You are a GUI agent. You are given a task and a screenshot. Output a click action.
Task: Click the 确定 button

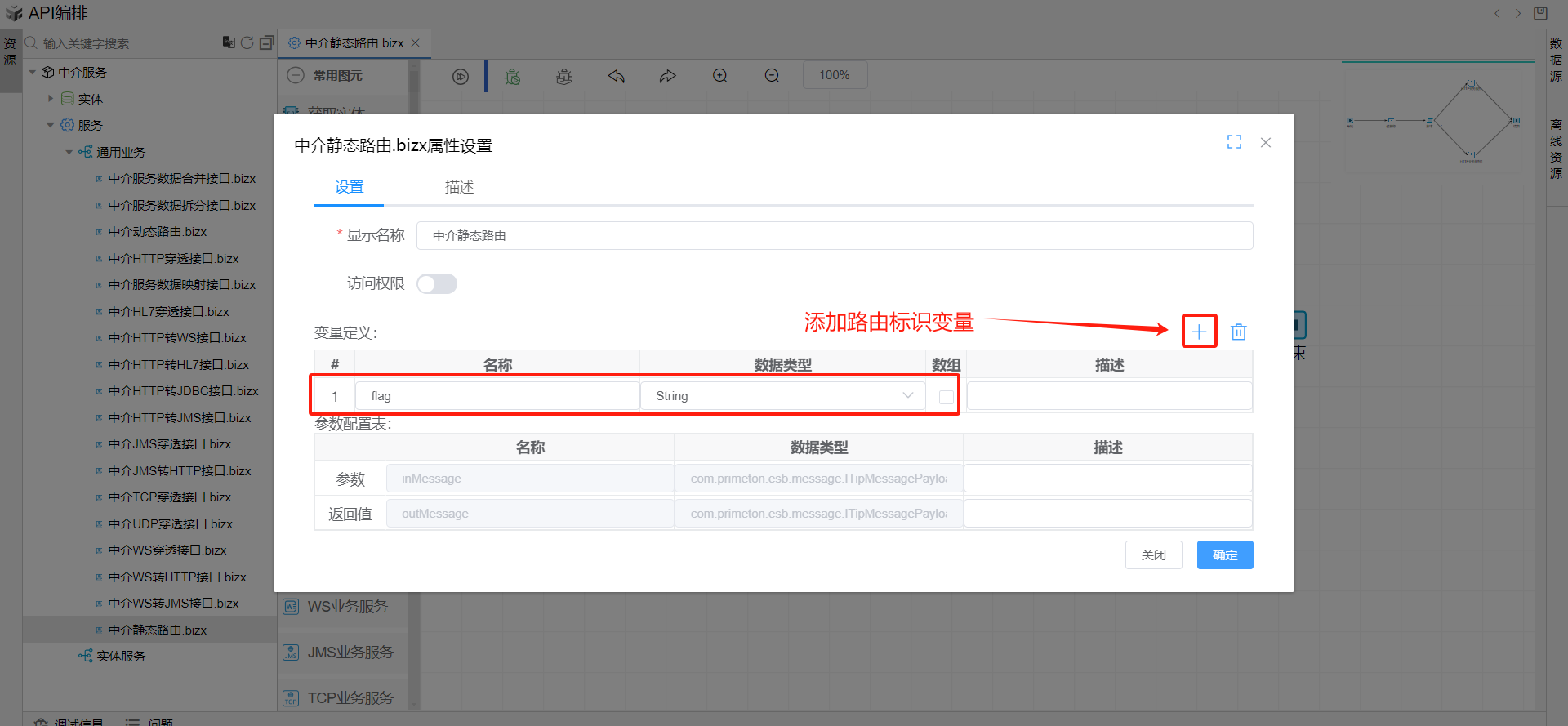pyautogui.click(x=1224, y=555)
